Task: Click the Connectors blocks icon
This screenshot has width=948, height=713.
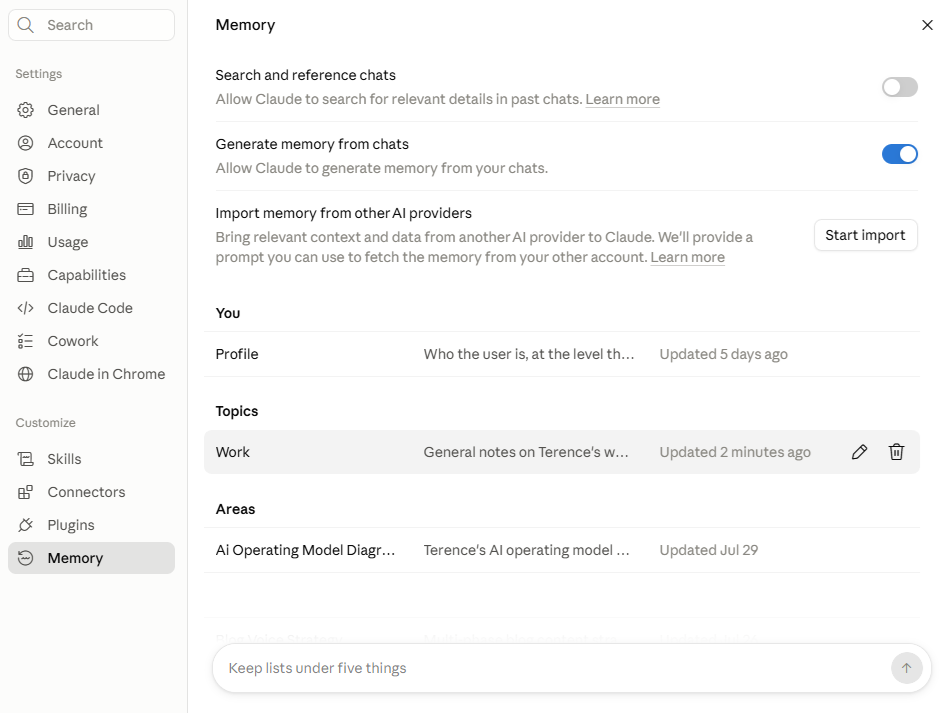Action: pyautogui.click(x=25, y=492)
